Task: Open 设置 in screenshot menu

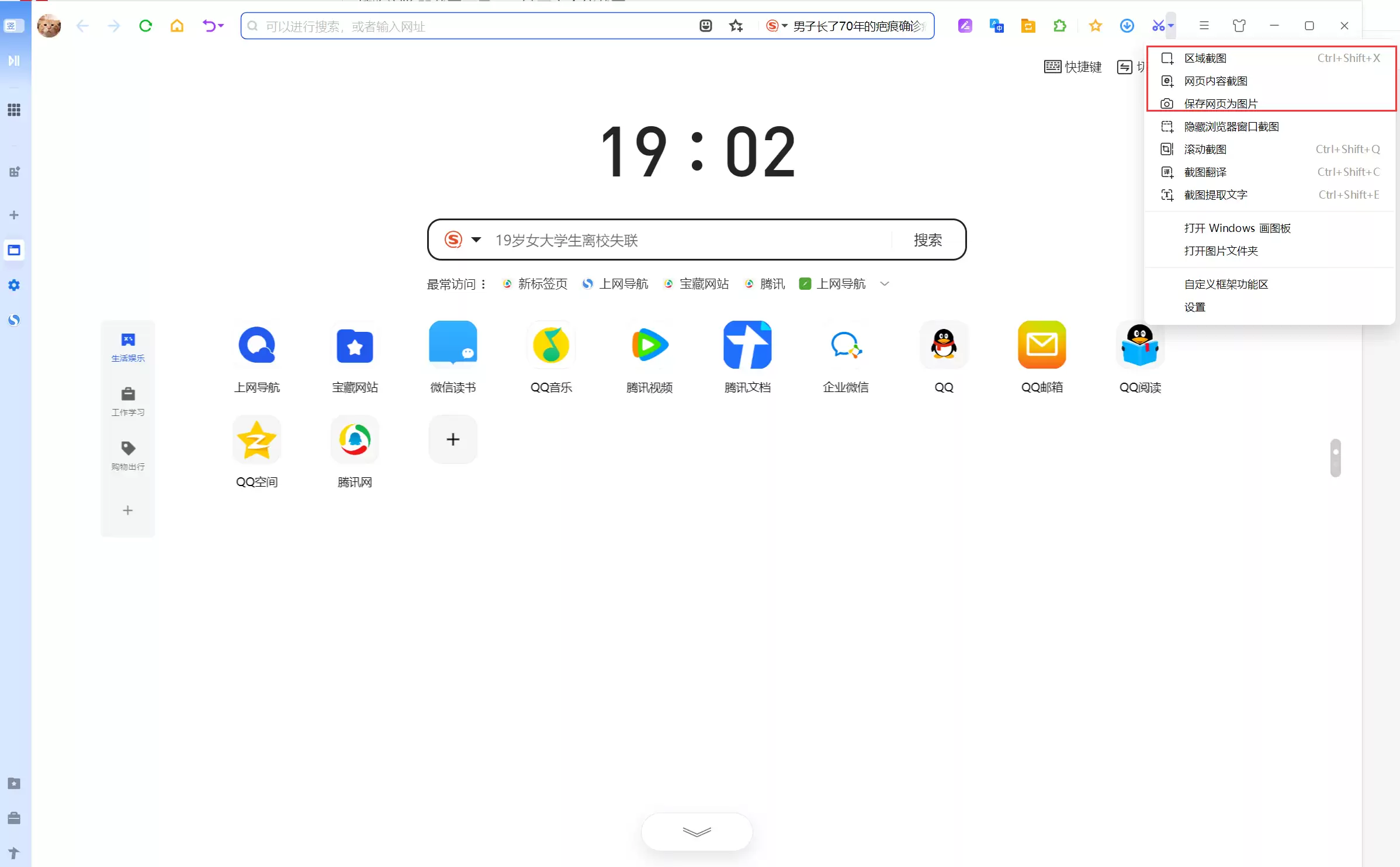Action: coord(1270,307)
